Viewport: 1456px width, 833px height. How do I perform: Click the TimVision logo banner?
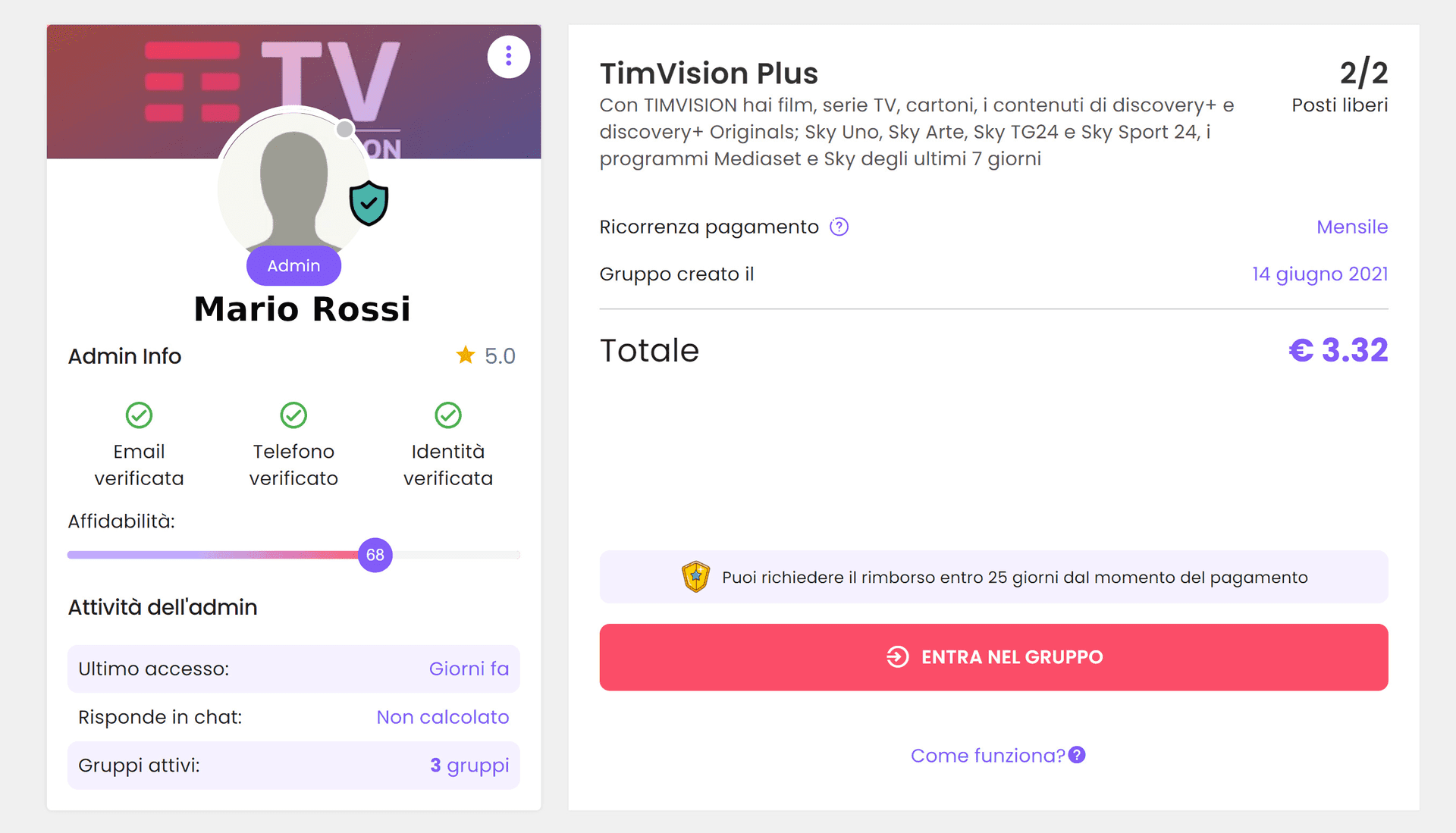[x=293, y=91]
